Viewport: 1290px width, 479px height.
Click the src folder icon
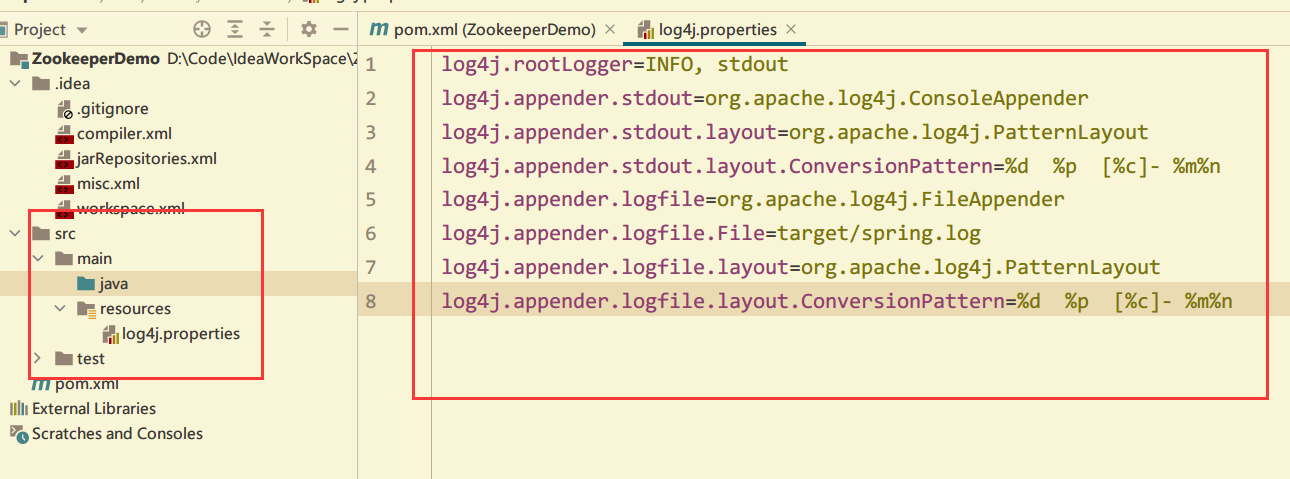click(x=41, y=234)
